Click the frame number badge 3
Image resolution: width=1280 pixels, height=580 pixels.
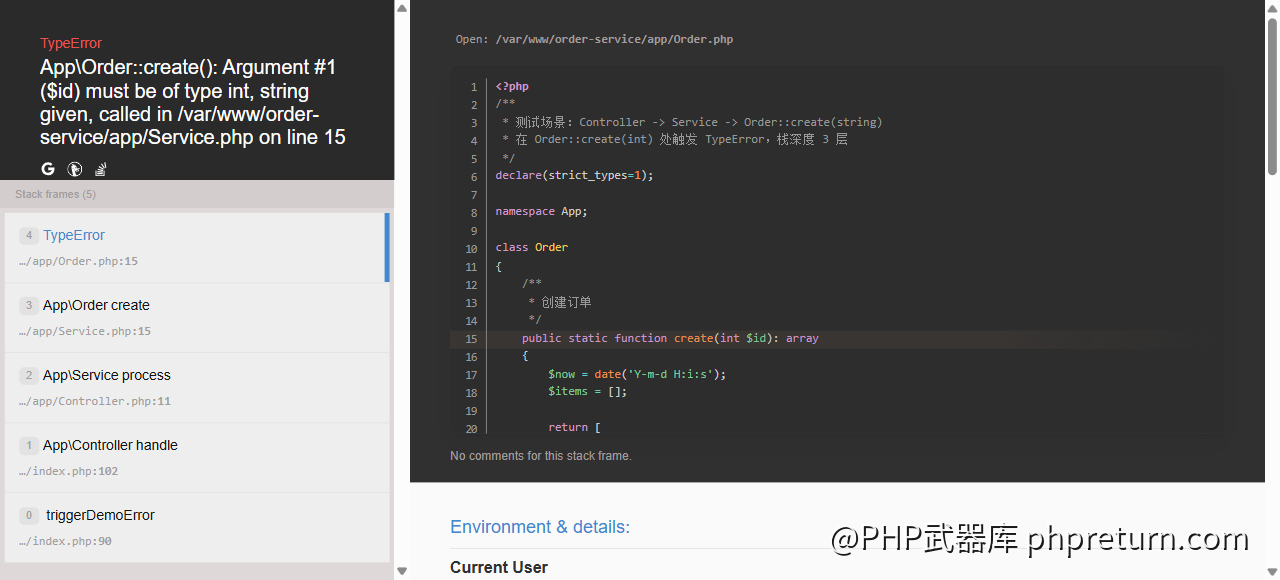point(29,305)
